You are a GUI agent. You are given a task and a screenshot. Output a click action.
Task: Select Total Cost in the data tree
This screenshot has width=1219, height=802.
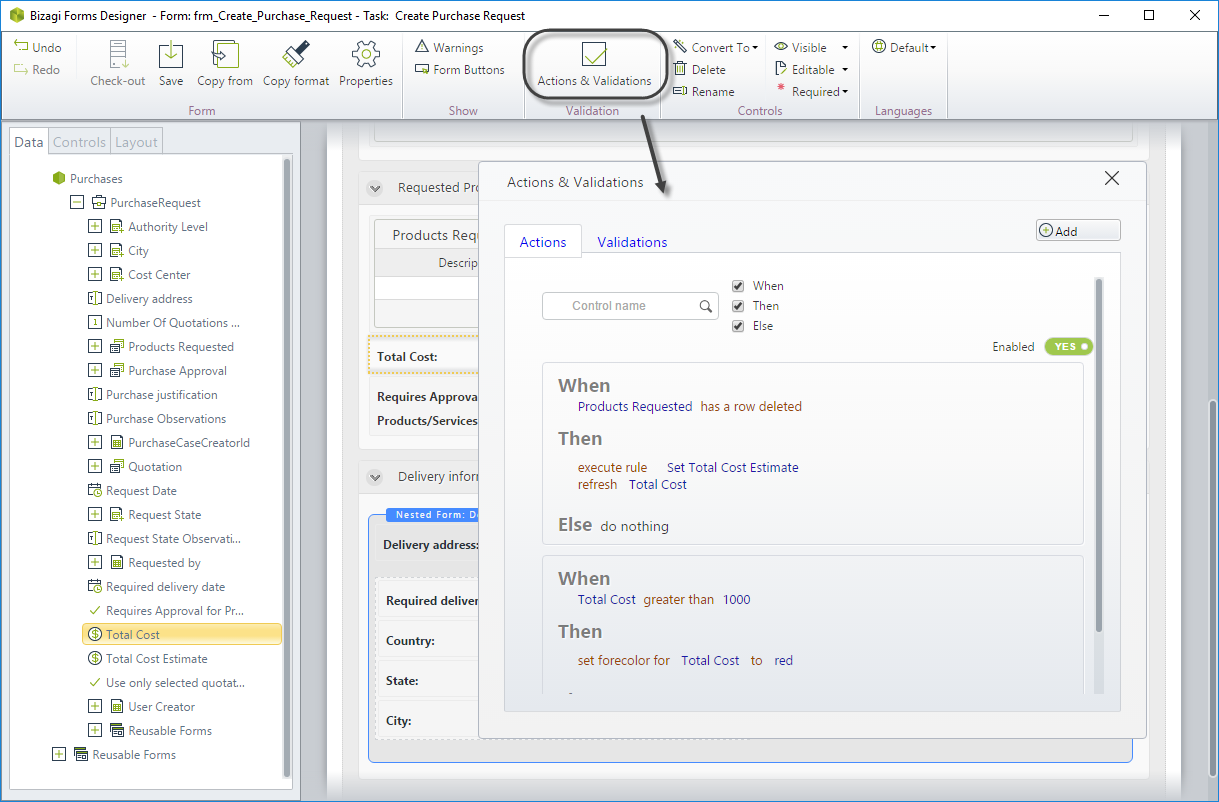pos(181,635)
